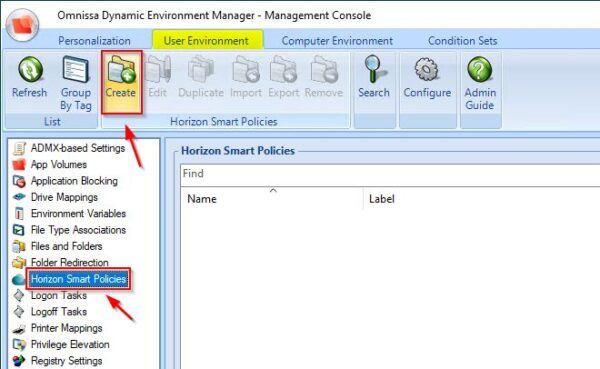
Task: Open Configure with the gear icon
Action: pos(427,70)
